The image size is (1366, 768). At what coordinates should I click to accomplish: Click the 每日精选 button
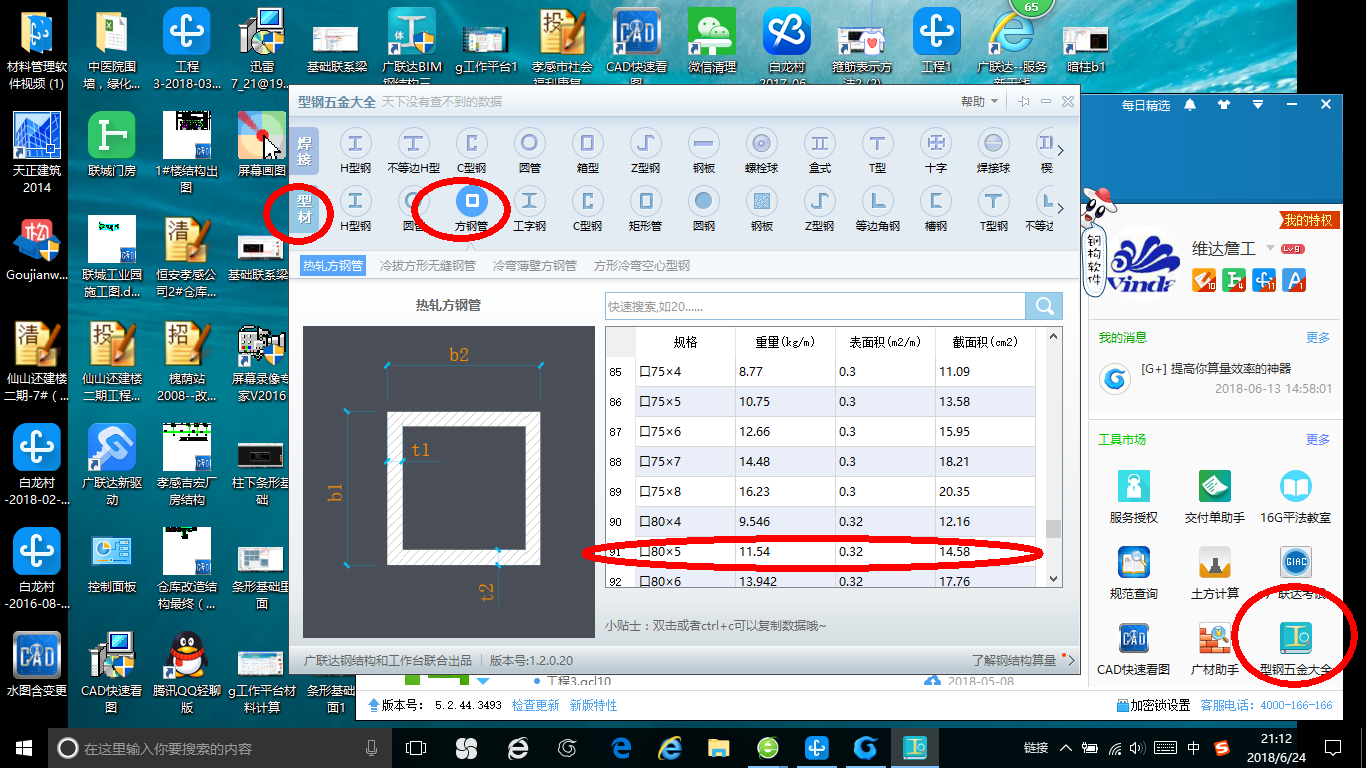1146,105
